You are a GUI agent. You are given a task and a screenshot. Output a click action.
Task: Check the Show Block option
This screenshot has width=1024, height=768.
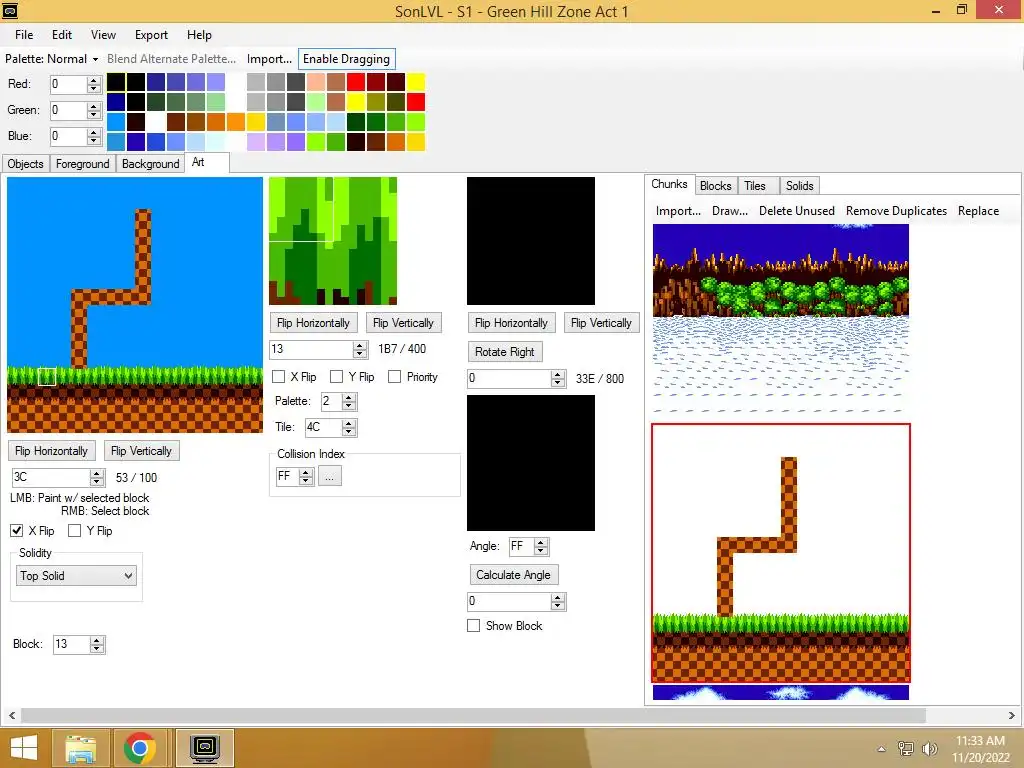pyautogui.click(x=473, y=626)
